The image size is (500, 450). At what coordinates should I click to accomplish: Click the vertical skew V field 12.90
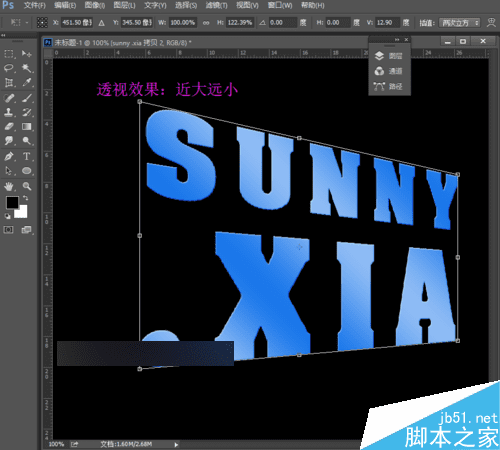pos(388,23)
